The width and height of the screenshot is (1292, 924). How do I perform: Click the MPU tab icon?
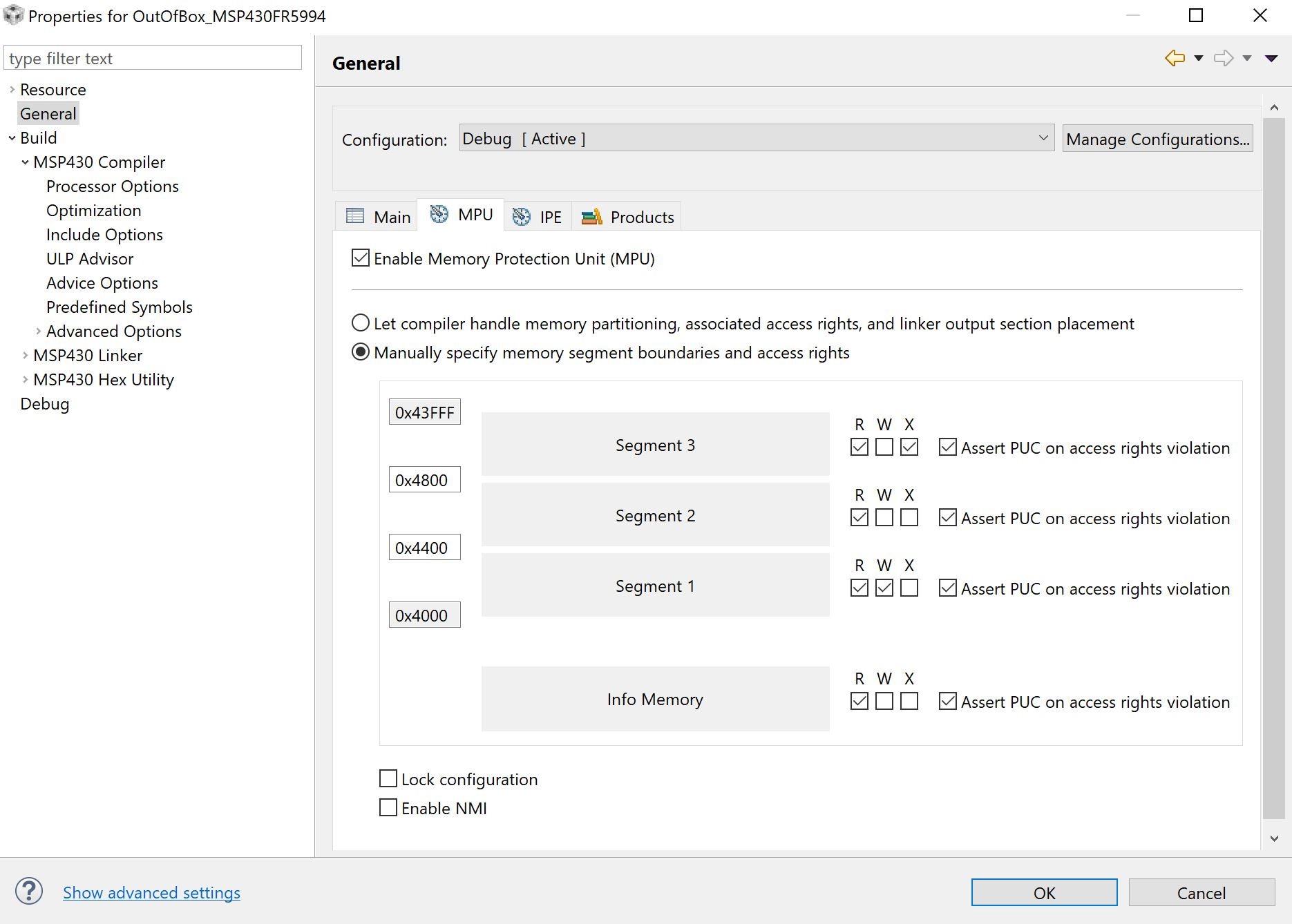coord(439,215)
